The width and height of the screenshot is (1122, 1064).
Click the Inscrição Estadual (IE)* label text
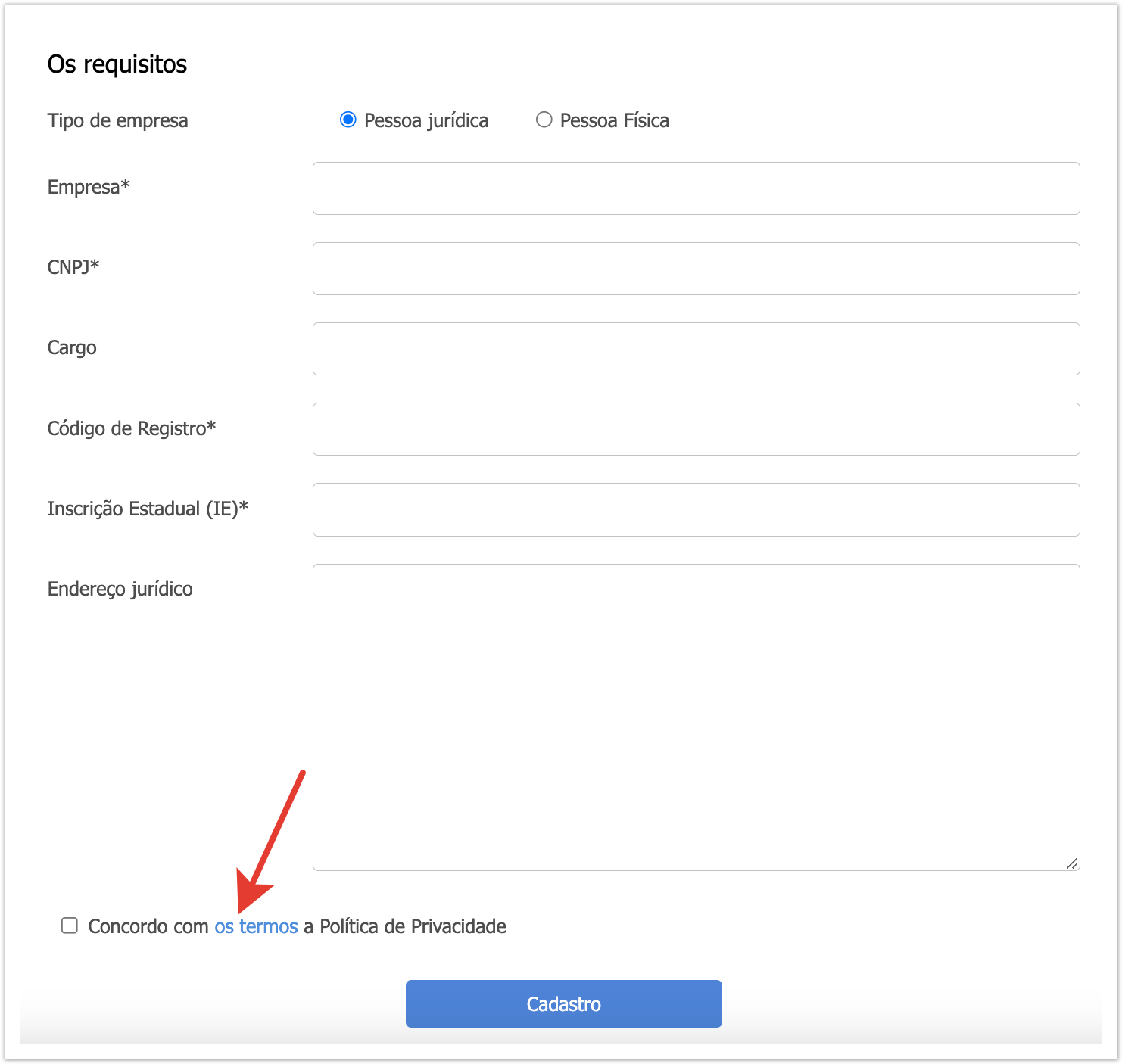tap(148, 509)
